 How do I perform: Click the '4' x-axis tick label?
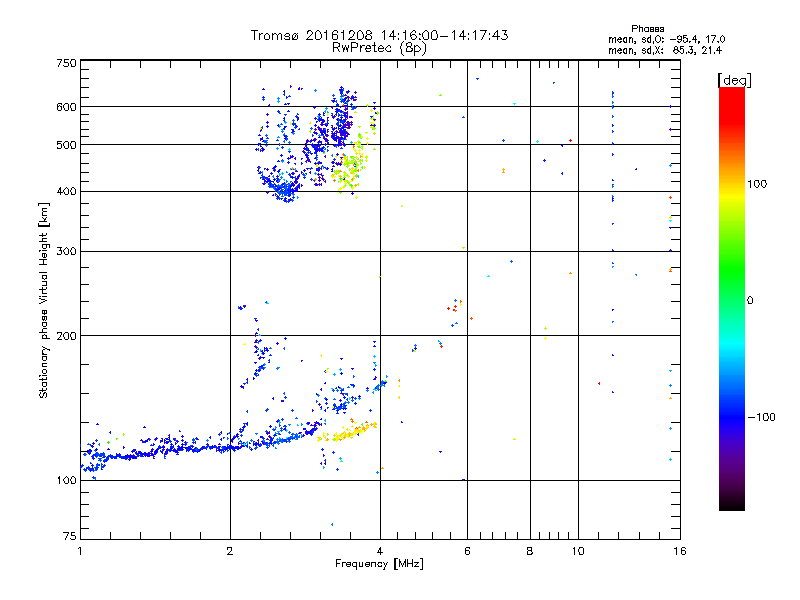(x=380, y=551)
